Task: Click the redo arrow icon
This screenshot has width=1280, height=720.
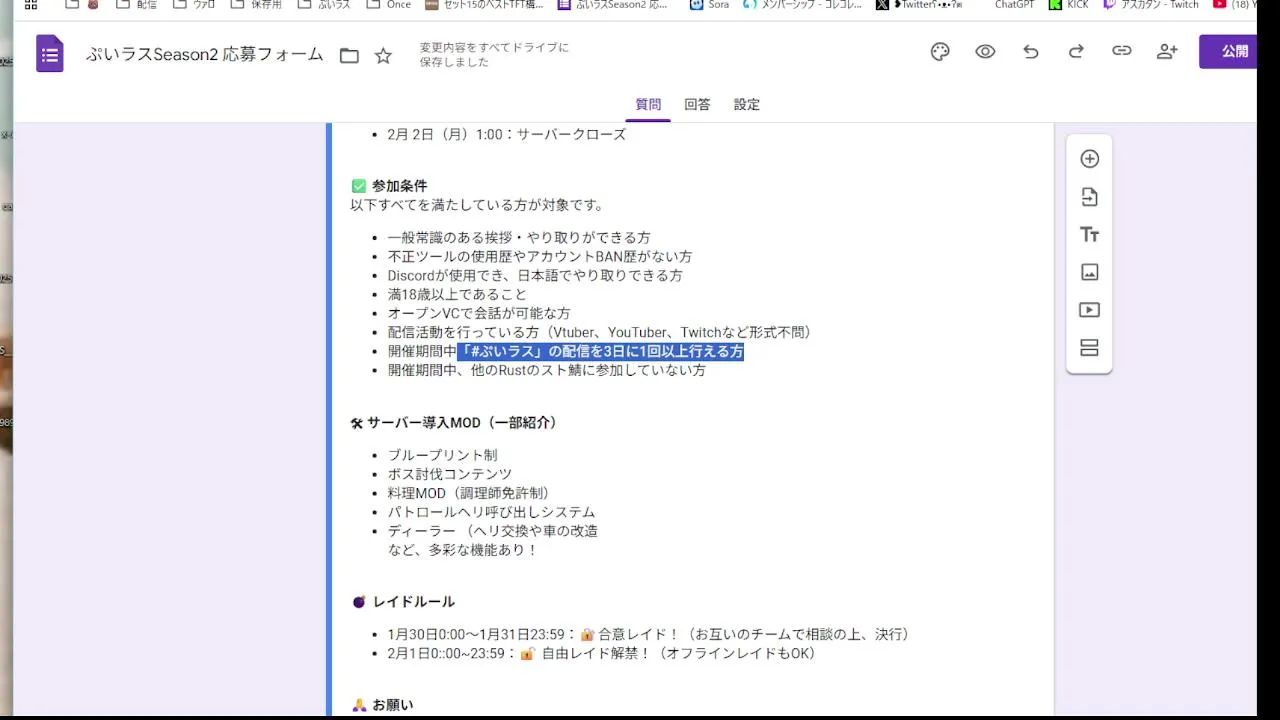Action: pyautogui.click(x=1076, y=52)
